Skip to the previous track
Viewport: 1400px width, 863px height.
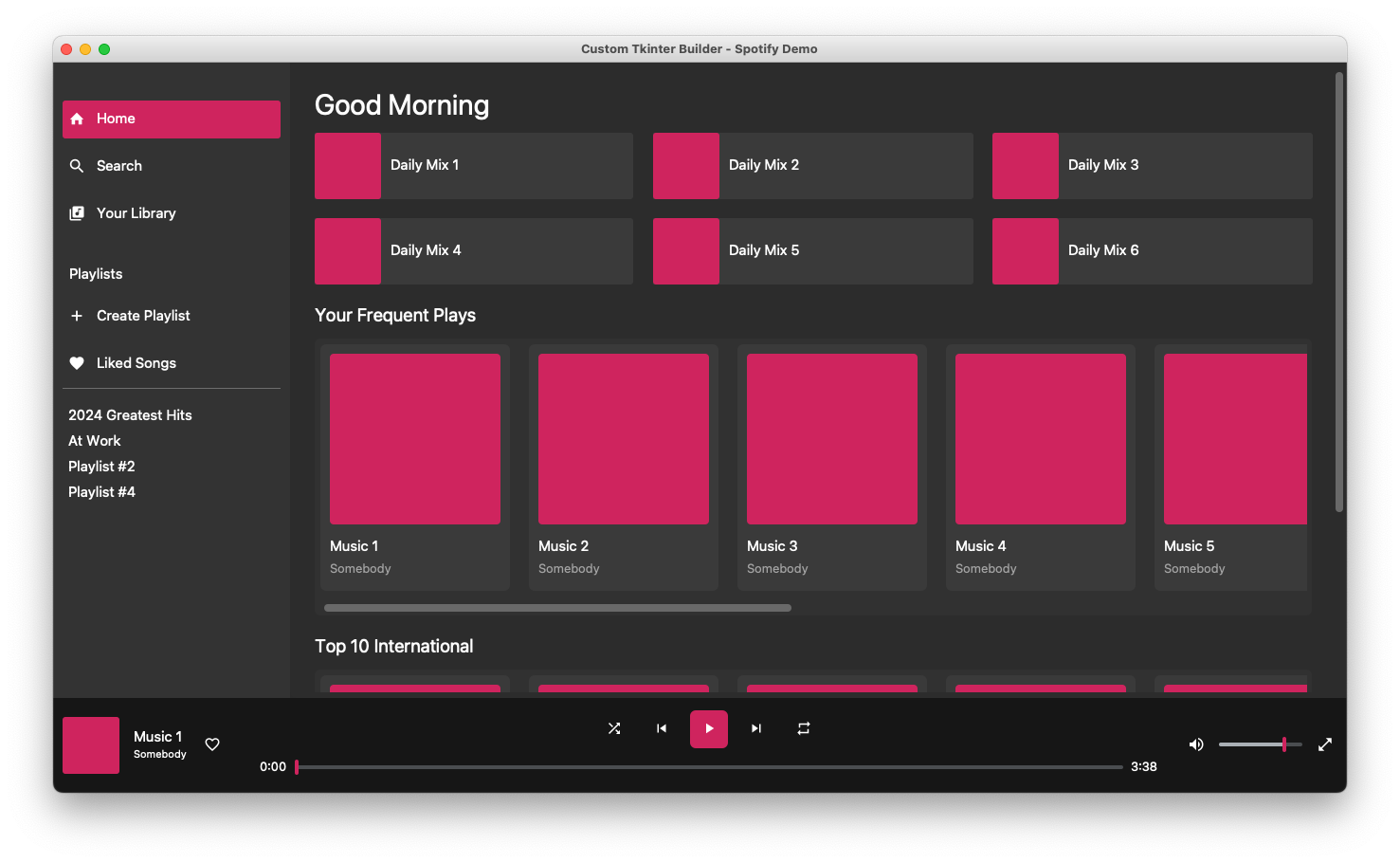[662, 728]
